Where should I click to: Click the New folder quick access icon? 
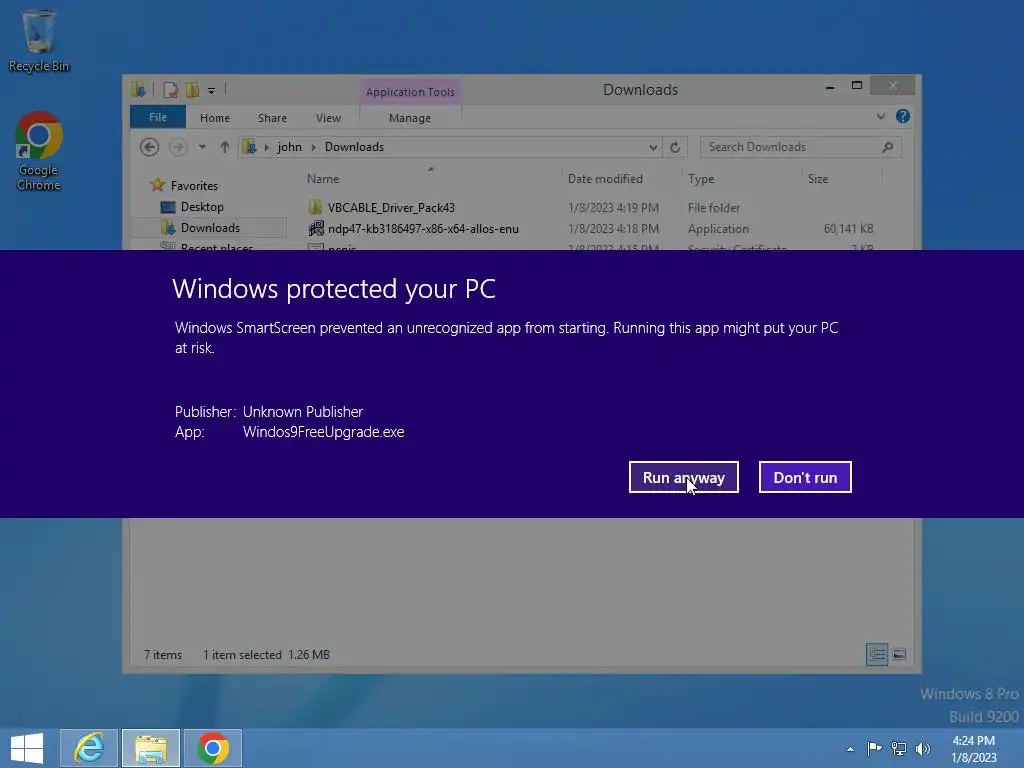point(192,90)
